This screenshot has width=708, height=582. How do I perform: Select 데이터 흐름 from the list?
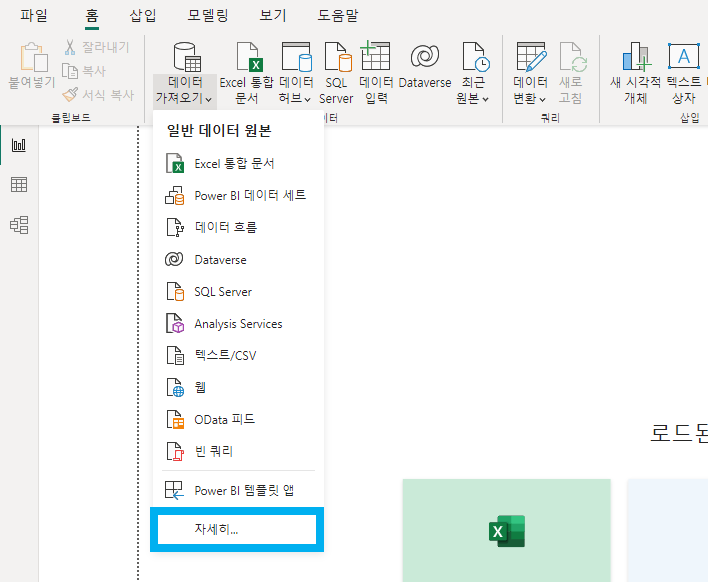[238, 227]
